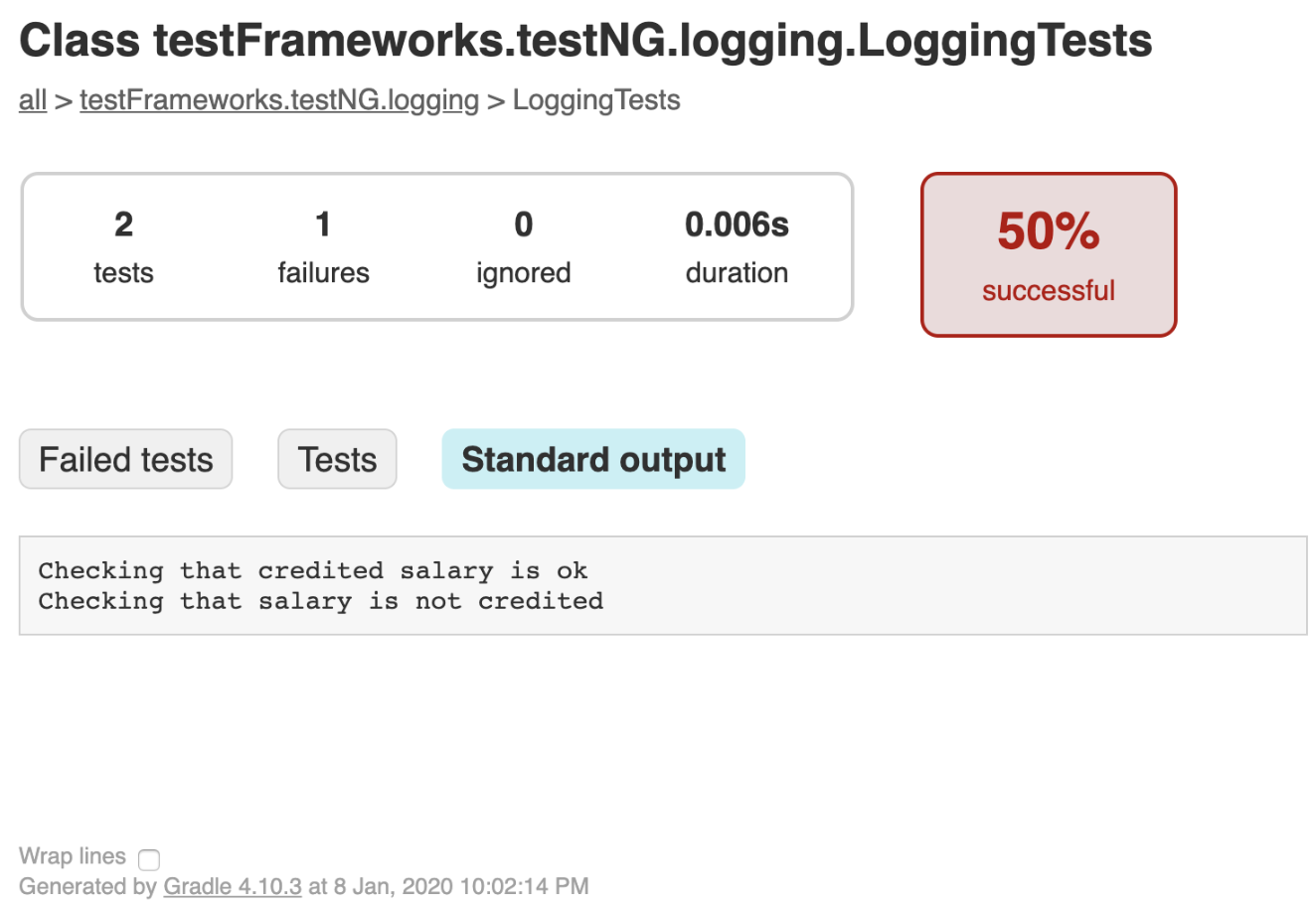Switch to the Failed tests tab
Screen dimensions: 1316x908
pyautogui.click(x=125, y=459)
